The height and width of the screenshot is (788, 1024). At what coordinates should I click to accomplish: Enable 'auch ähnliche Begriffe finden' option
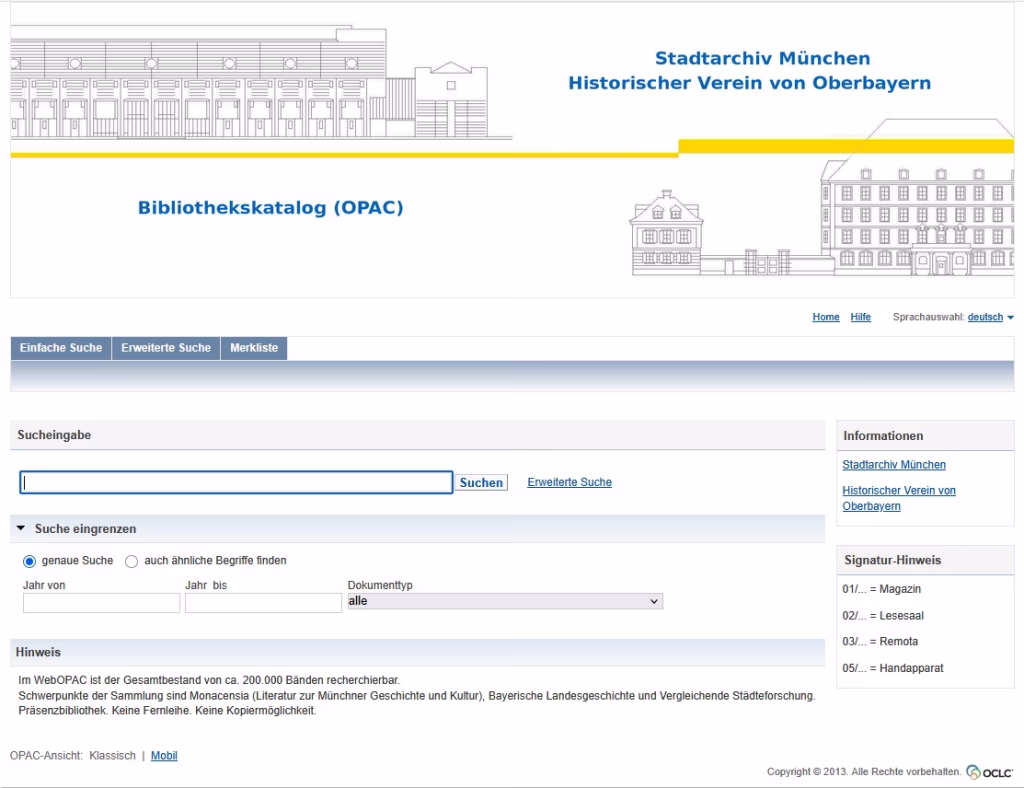point(131,561)
